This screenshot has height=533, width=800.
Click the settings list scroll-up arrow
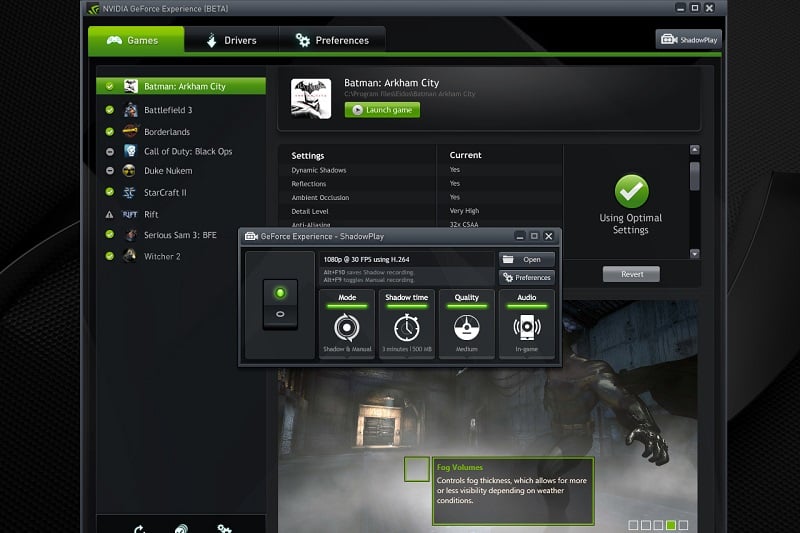coord(694,149)
